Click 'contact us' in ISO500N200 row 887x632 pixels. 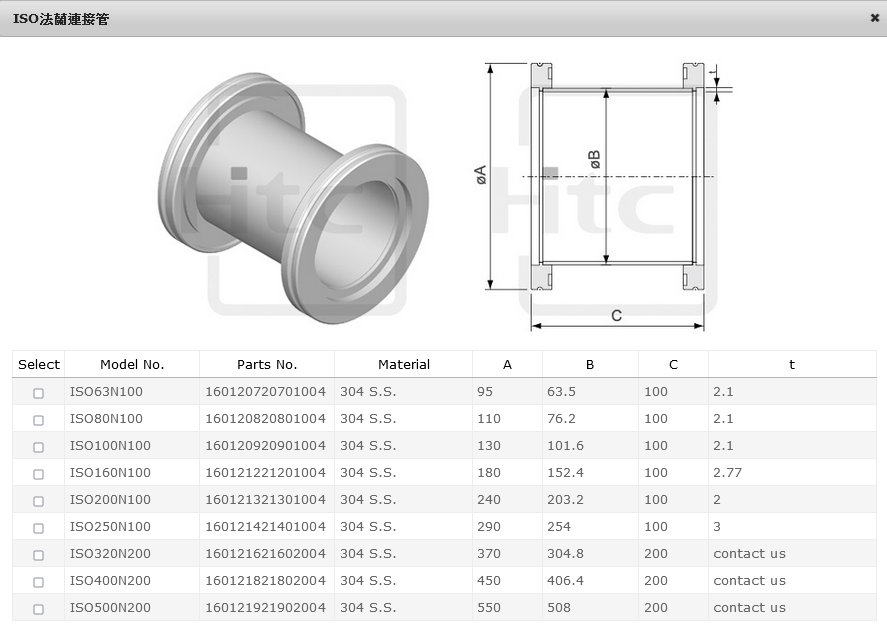tap(749, 608)
